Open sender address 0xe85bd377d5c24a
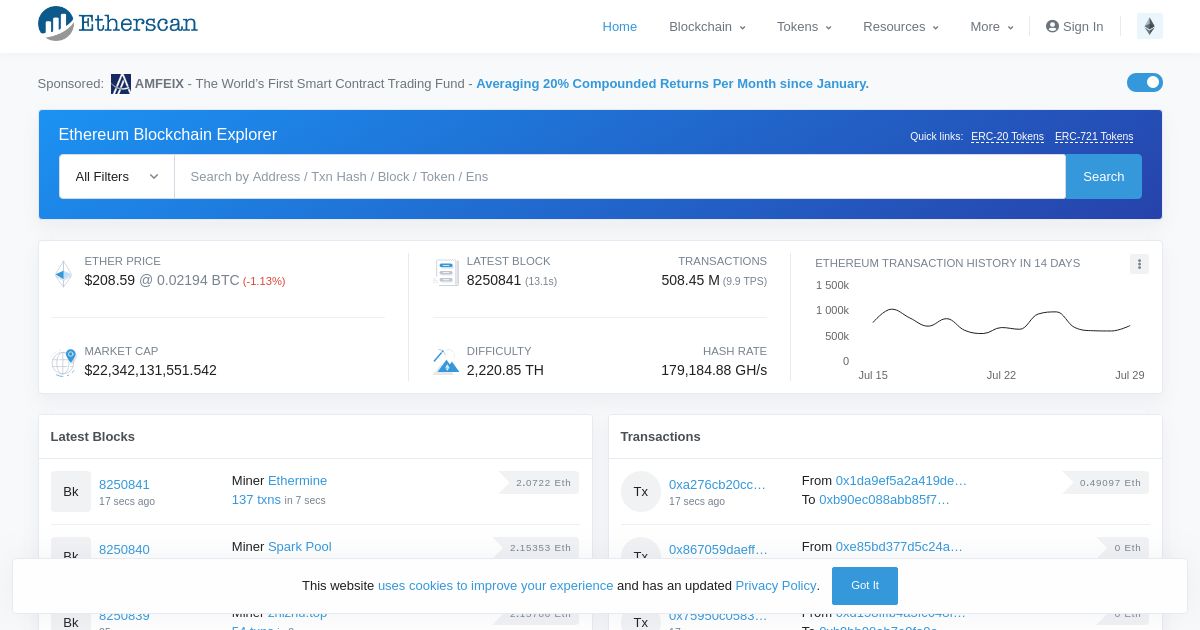The height and width of the screenshot is (630, 1200). (x=899, y=547)
